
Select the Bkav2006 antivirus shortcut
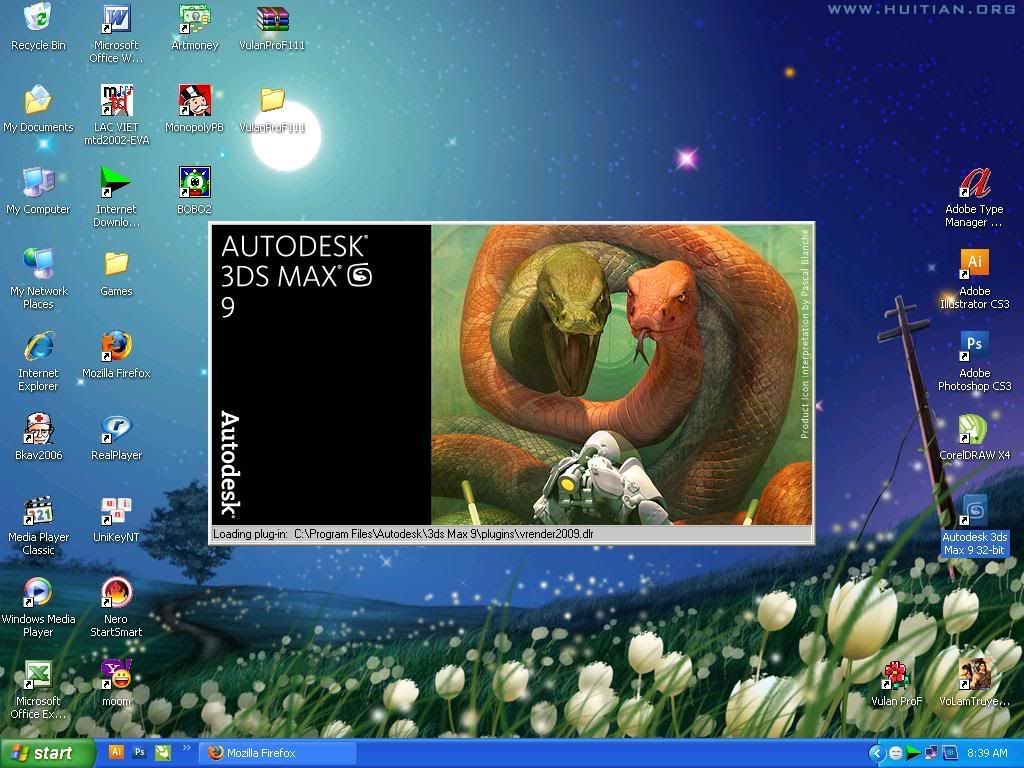click(x=39, y=437)
